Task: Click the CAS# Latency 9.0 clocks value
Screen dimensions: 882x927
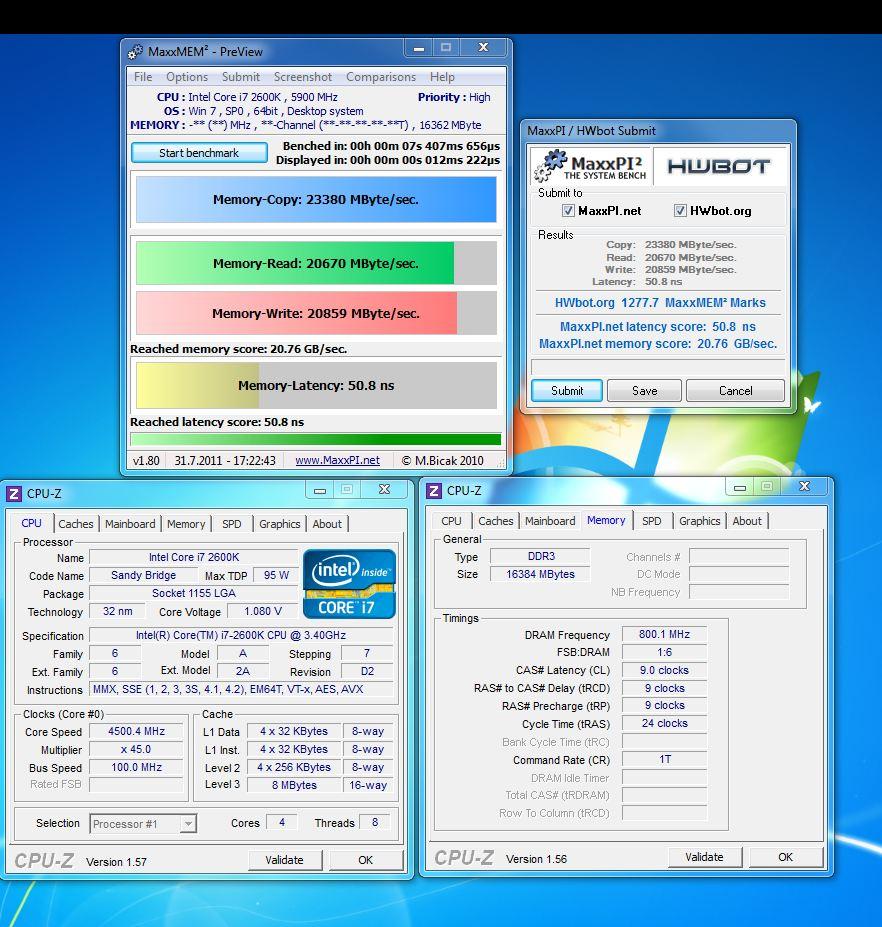Action: tap(664, 670)
